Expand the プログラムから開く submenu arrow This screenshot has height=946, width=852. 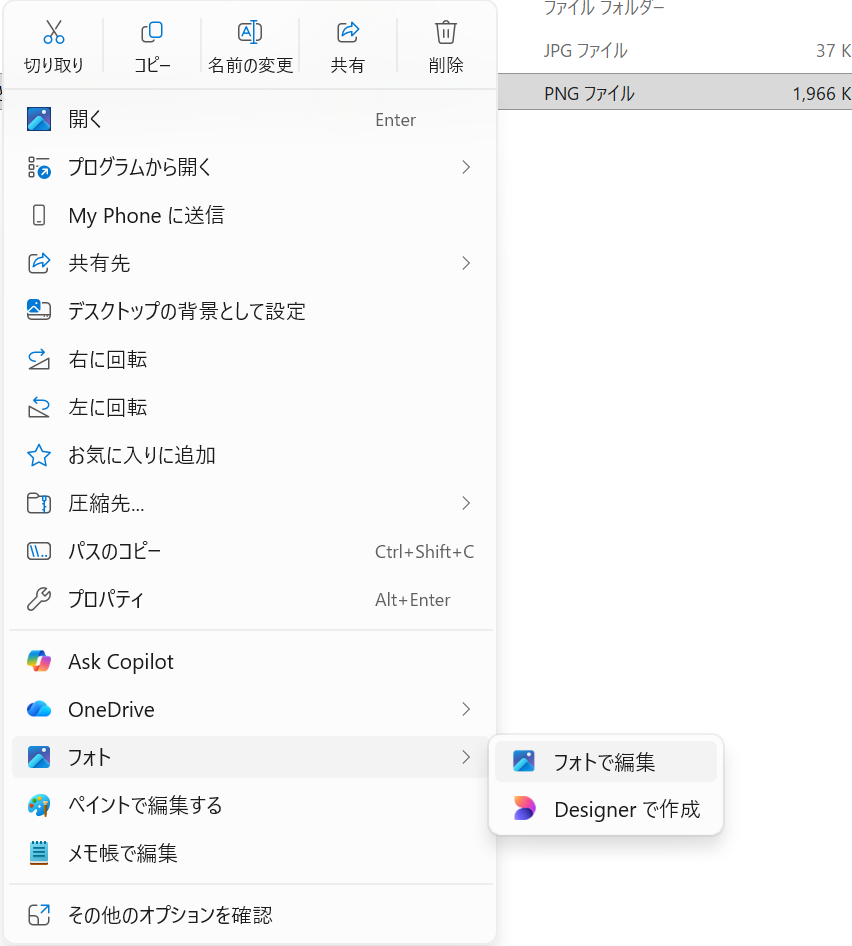tap(466, 167)
